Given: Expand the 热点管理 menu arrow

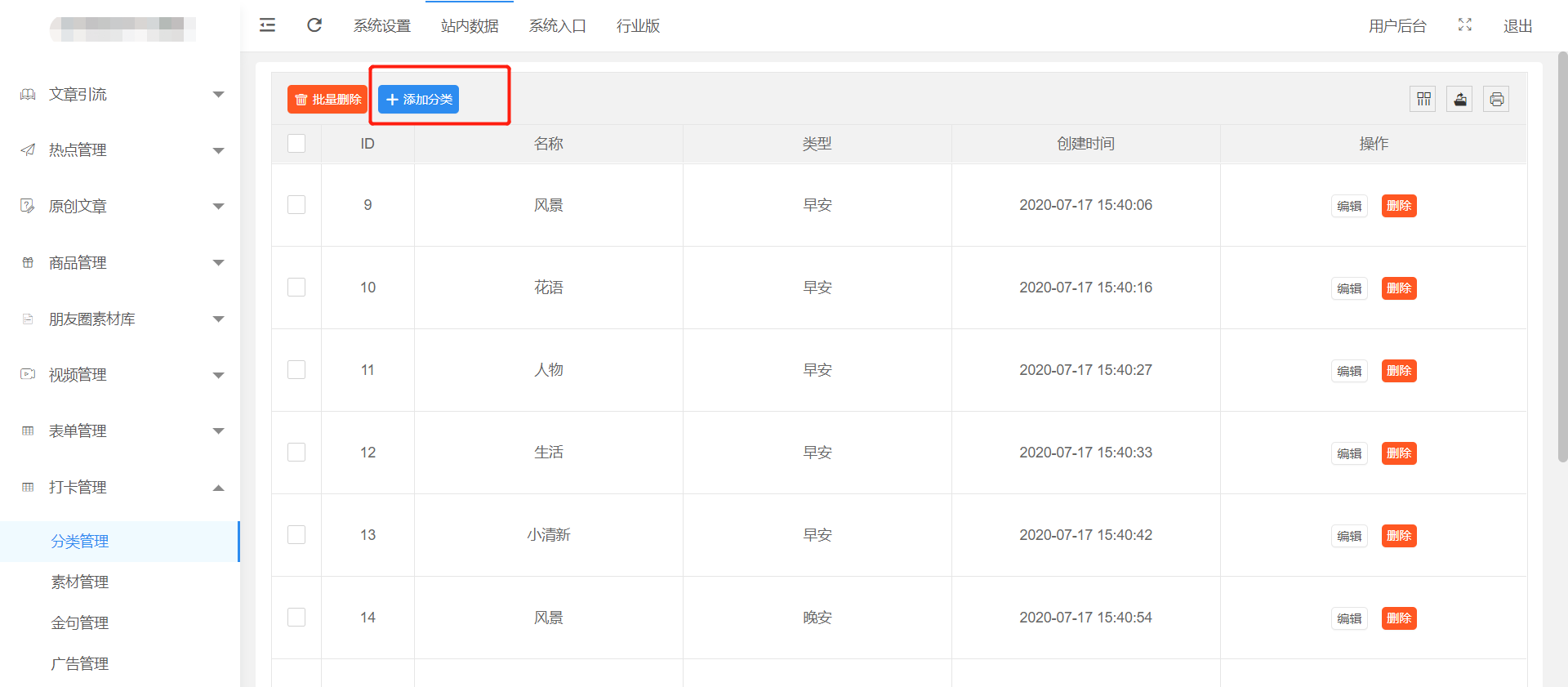Looking at the screenshot, I should [x=218, y=150].
